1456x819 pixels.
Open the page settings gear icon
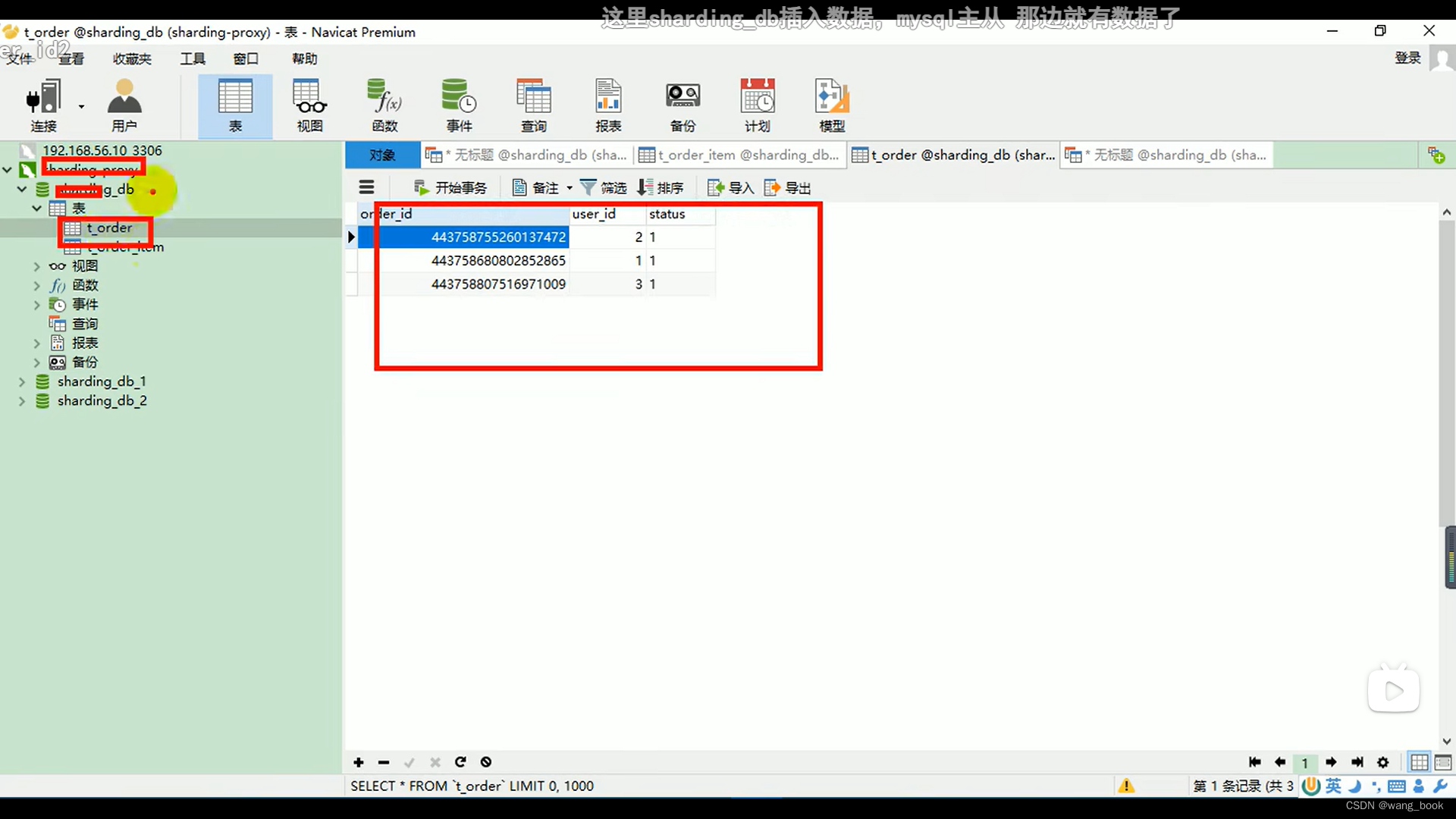pyautogui.click(x=1383, y=762)
